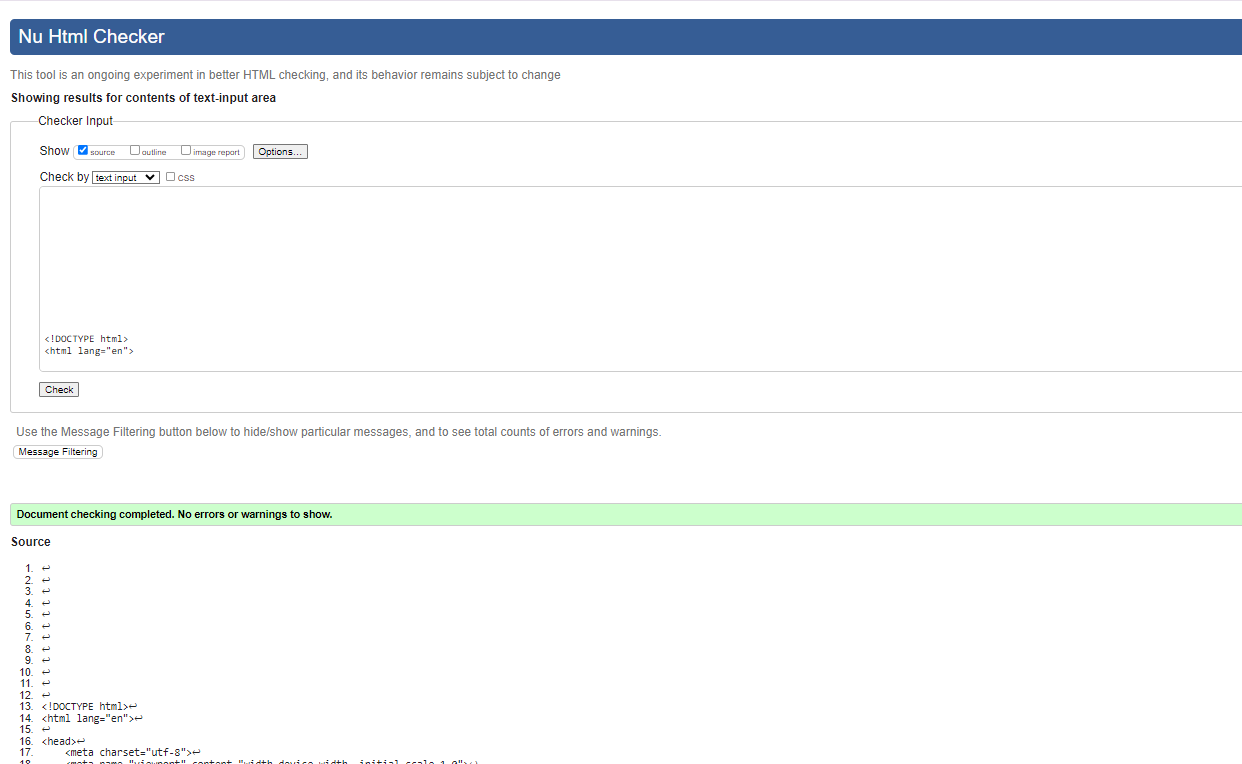Click source line 17 meta charset utf-8
The height and width of the screenshot is (764, 1242).
coord(128,752)
